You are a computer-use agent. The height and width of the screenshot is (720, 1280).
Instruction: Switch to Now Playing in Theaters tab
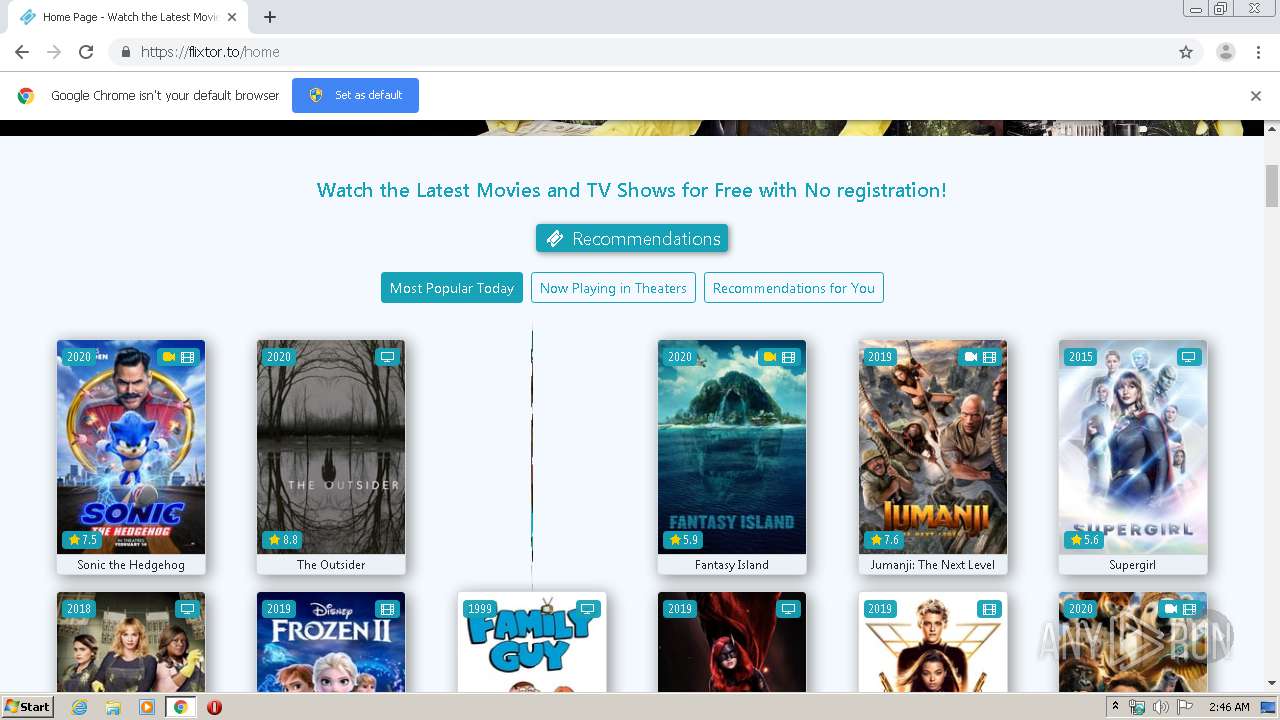(613, 288)
